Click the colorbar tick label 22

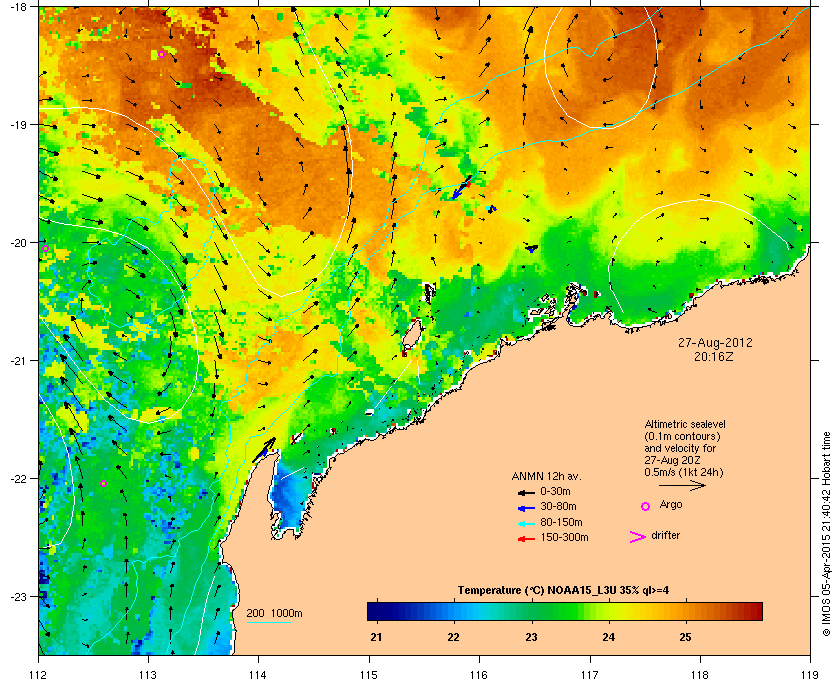(x=454, y=637)
